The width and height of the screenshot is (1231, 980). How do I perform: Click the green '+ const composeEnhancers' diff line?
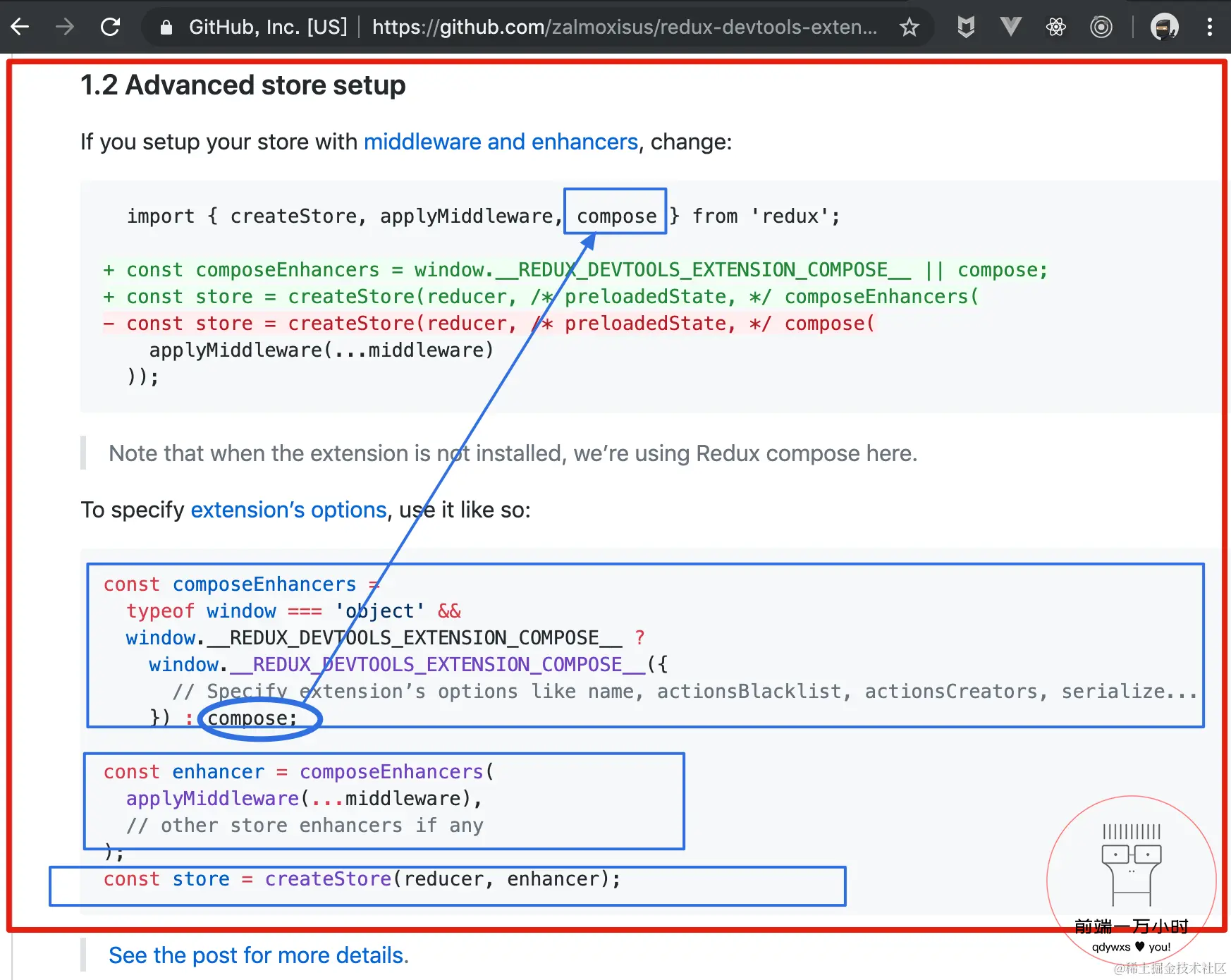[x=575, y=270]
